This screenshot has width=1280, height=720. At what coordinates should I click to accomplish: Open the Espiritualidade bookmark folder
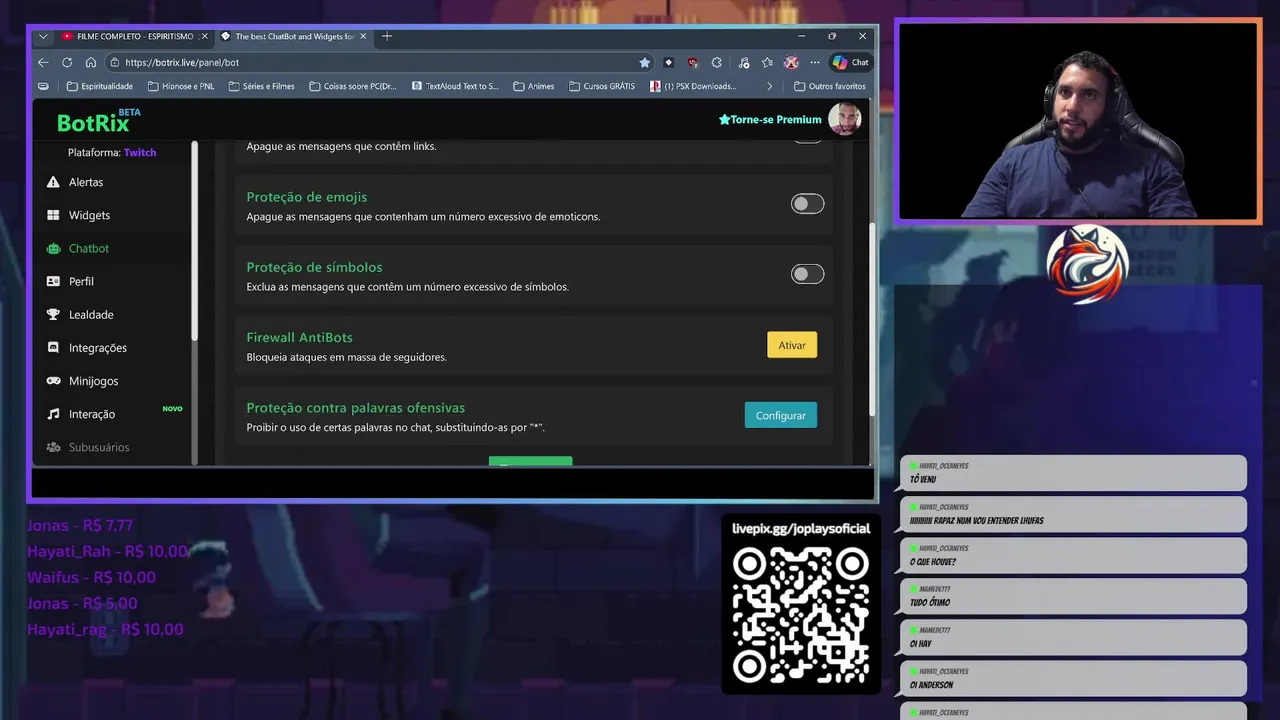[99, 86]
